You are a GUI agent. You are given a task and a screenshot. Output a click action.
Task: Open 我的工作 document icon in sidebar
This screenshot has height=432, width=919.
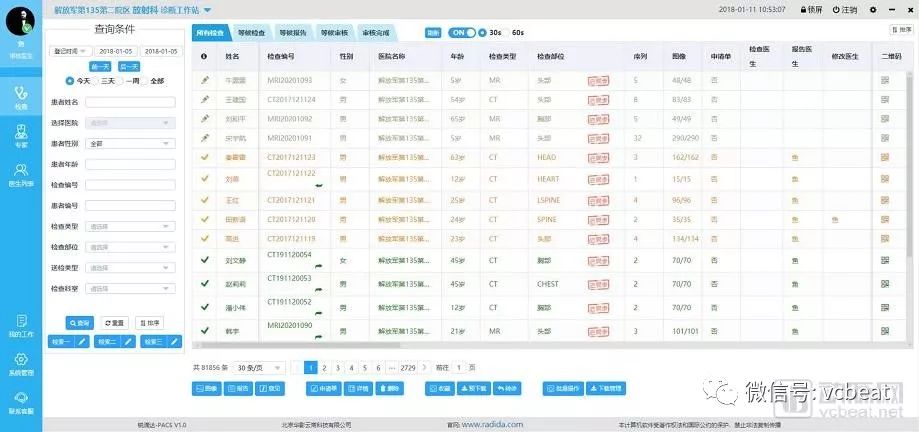coord(21,321)
